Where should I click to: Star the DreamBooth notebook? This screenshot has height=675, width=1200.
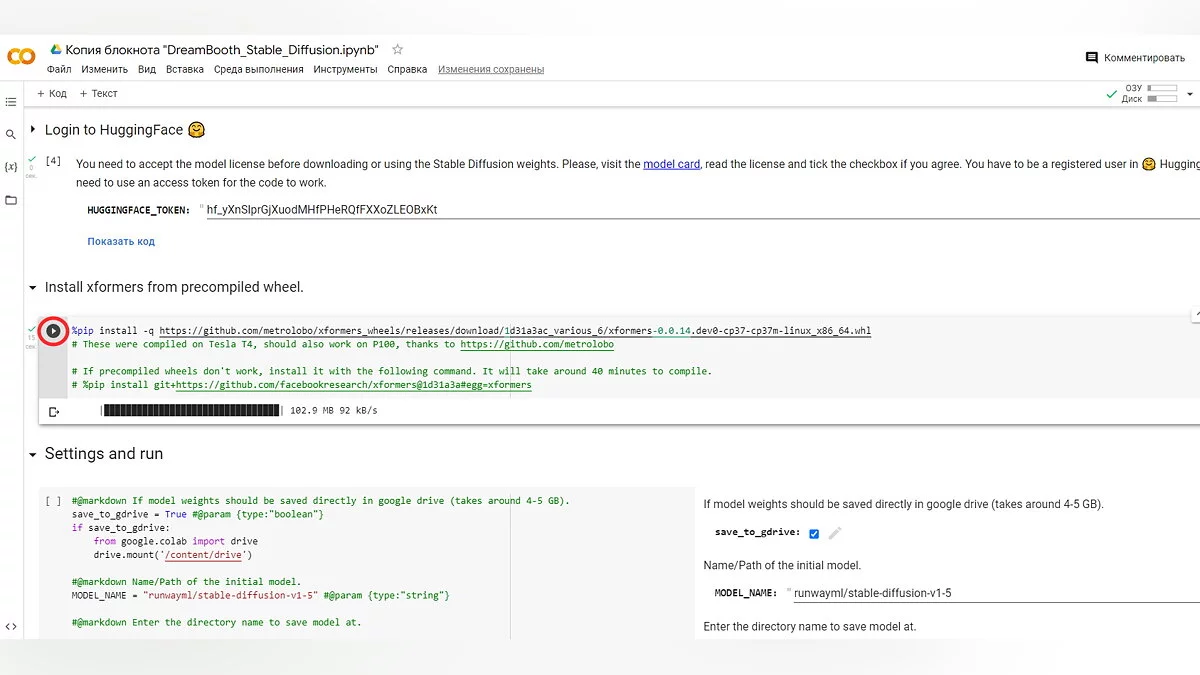(x=398, y=49)
